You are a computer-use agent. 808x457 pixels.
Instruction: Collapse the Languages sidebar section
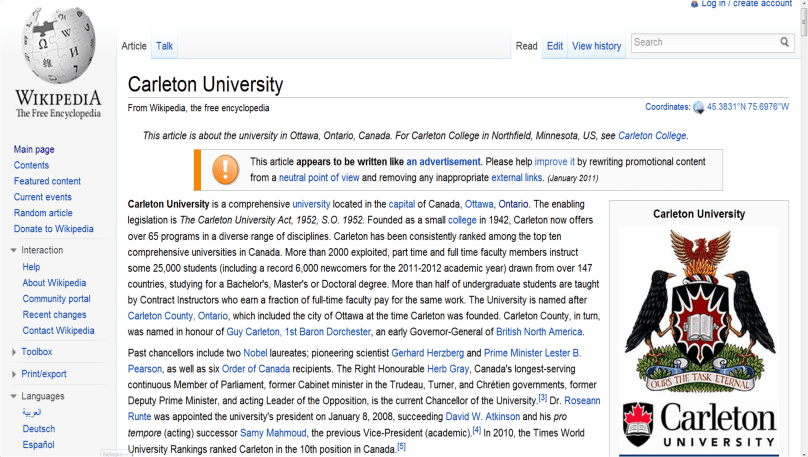point(13,396)
